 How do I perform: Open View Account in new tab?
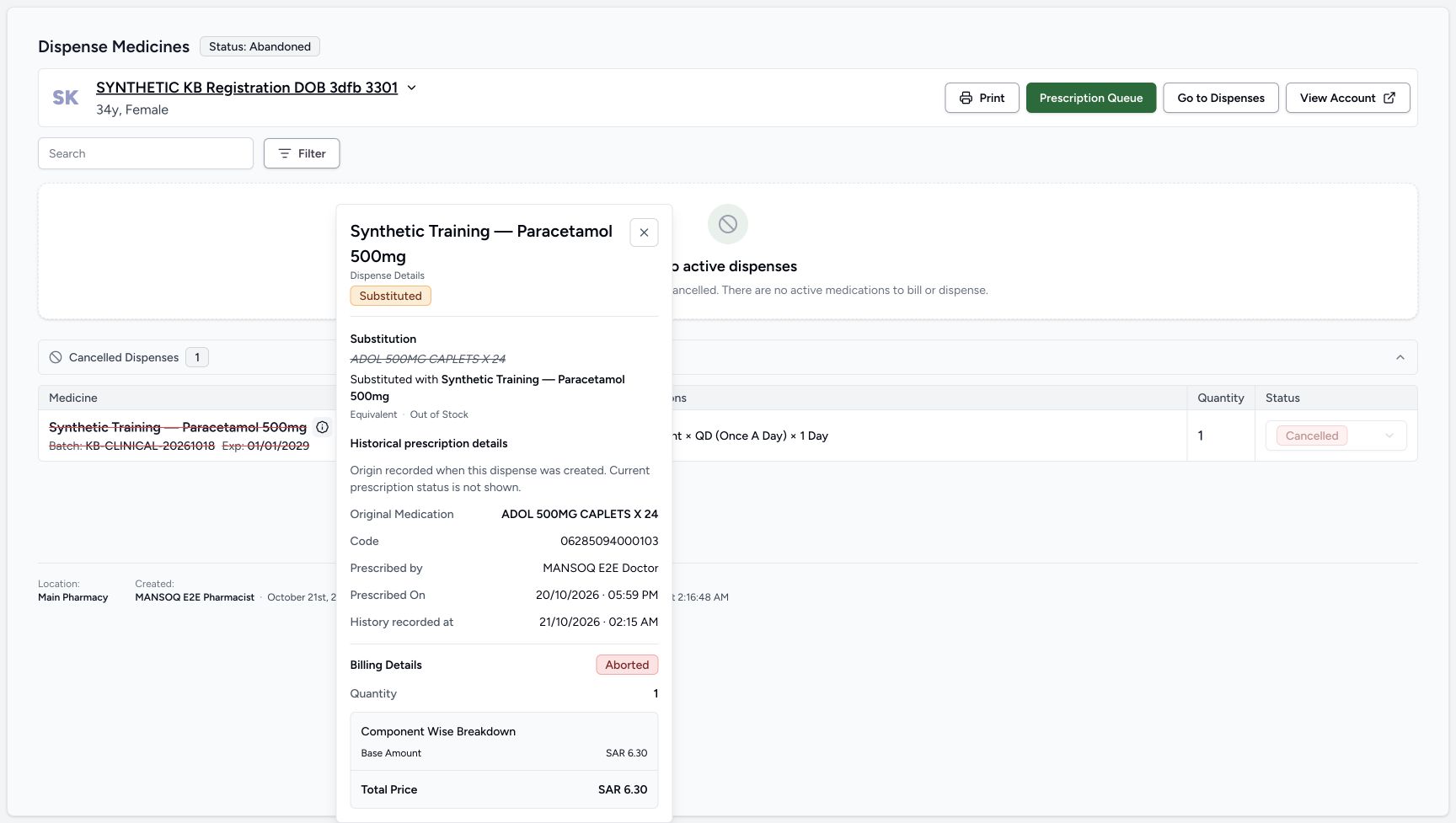(1347, 98)
